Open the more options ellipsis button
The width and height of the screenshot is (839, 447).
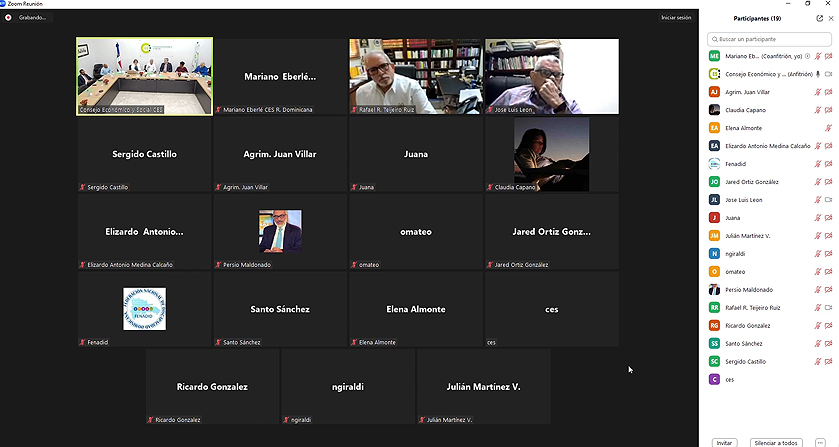(820, 443)
